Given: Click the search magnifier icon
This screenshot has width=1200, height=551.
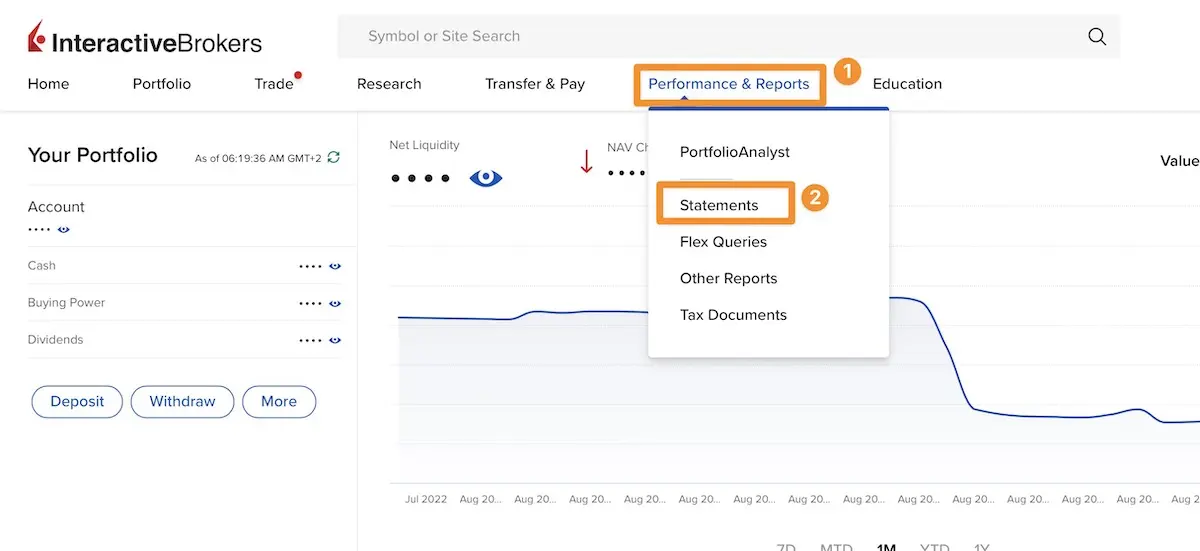Looking at the screenshot, I should tap(1097, 37).
